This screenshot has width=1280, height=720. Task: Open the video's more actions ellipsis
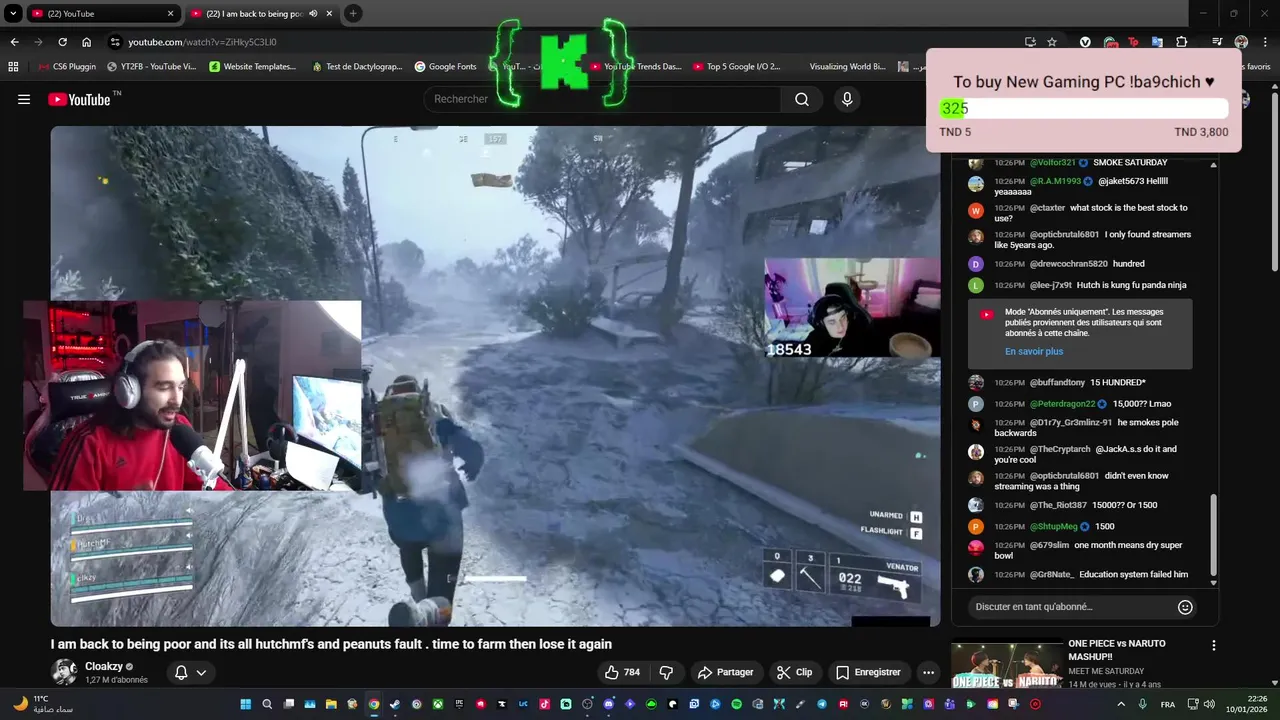coord(929,672)
